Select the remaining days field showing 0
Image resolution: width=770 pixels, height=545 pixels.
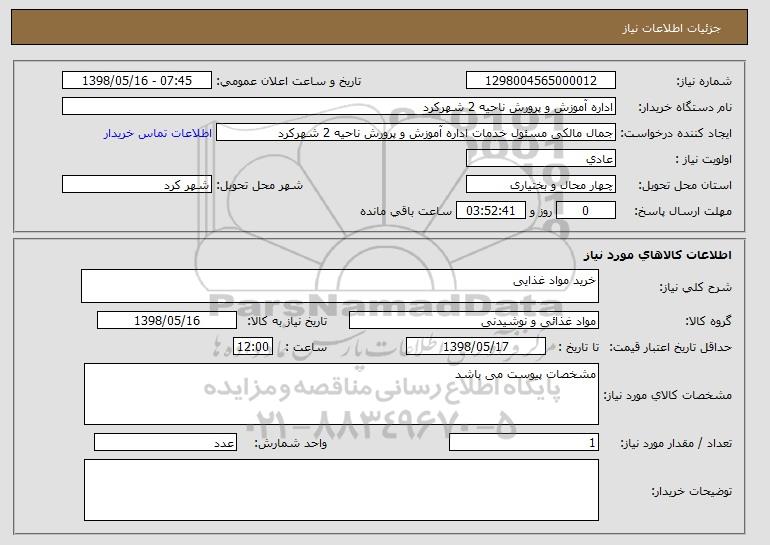(585, 211)
